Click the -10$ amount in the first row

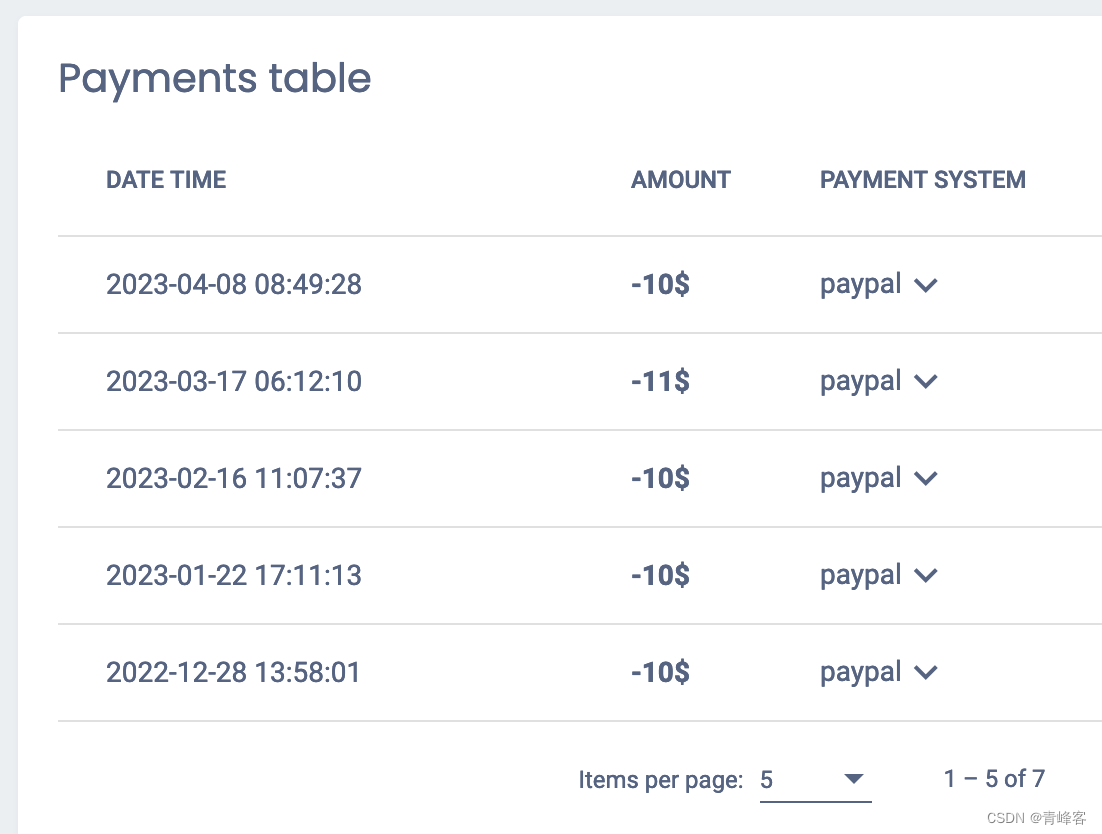pyautogui.click(x=661, y=285)
